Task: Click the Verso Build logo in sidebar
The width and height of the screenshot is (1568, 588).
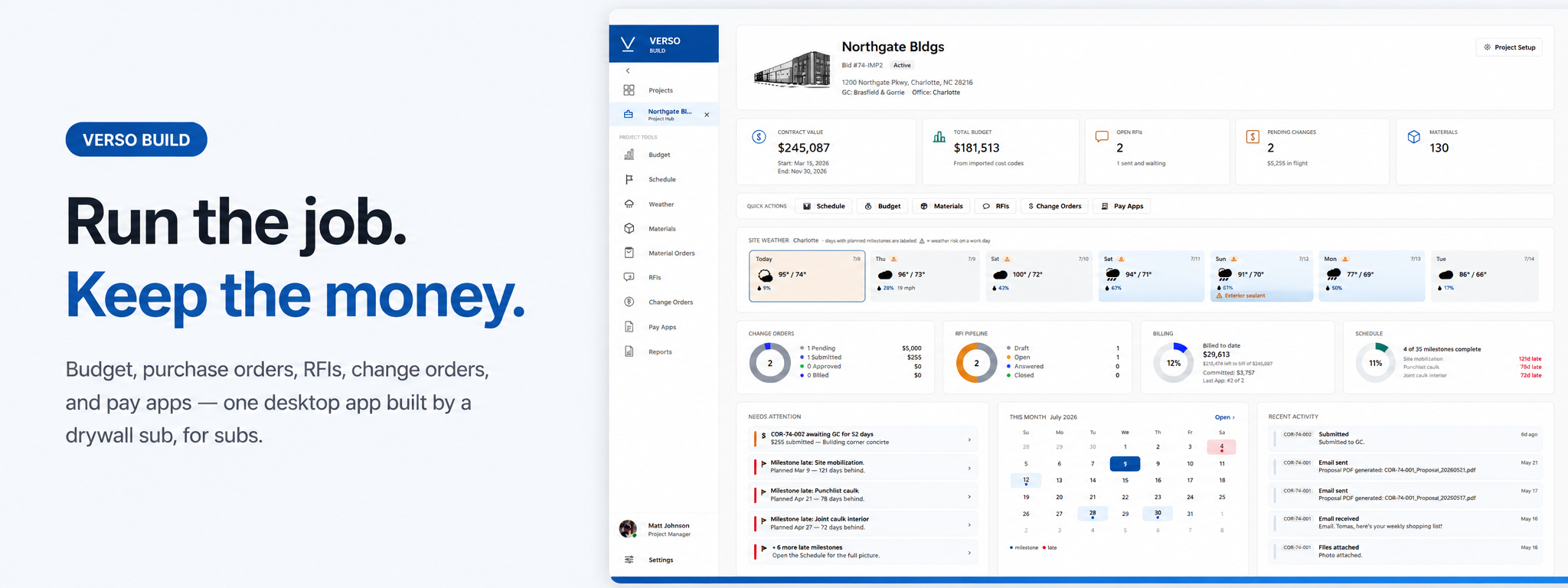Action: pos(628,44)
